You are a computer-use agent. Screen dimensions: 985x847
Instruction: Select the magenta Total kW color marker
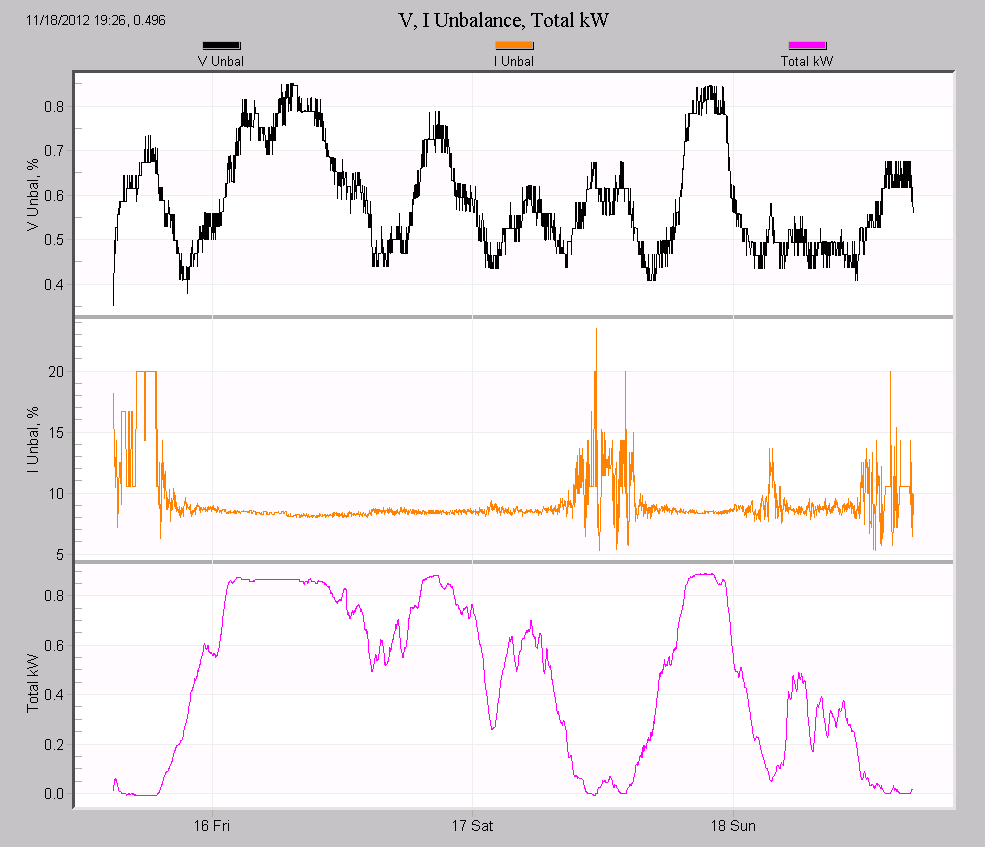(807, 45)
